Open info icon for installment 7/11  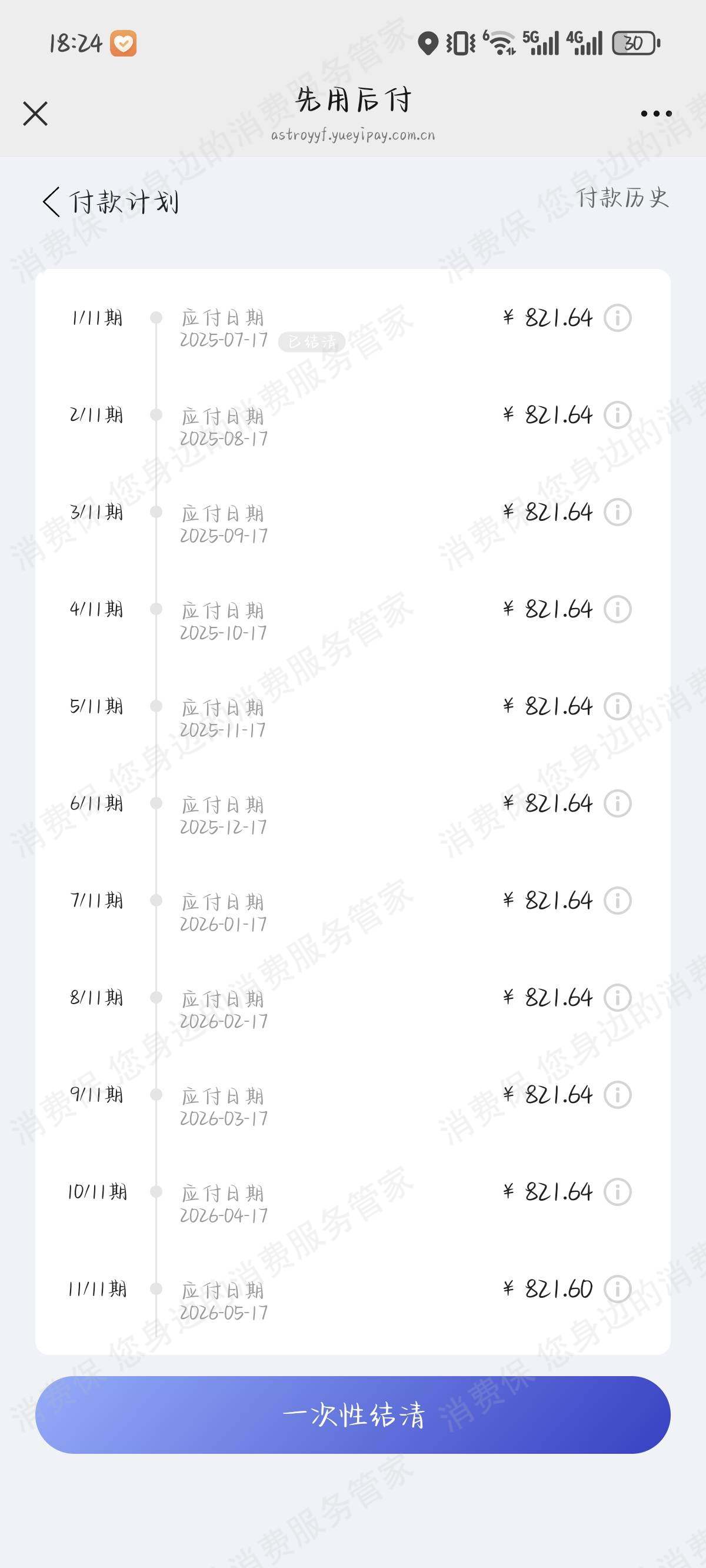pyautogui.click(x=617, y=901)
